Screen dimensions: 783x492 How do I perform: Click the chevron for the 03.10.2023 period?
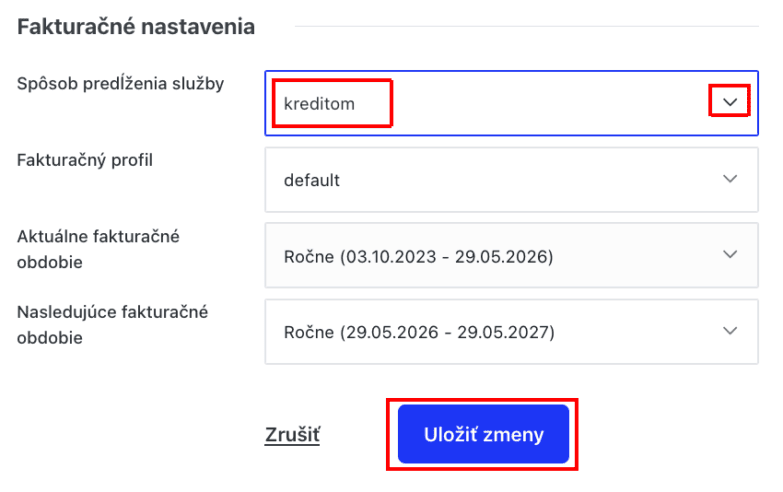pyautogui.click(x=729, y=255)
